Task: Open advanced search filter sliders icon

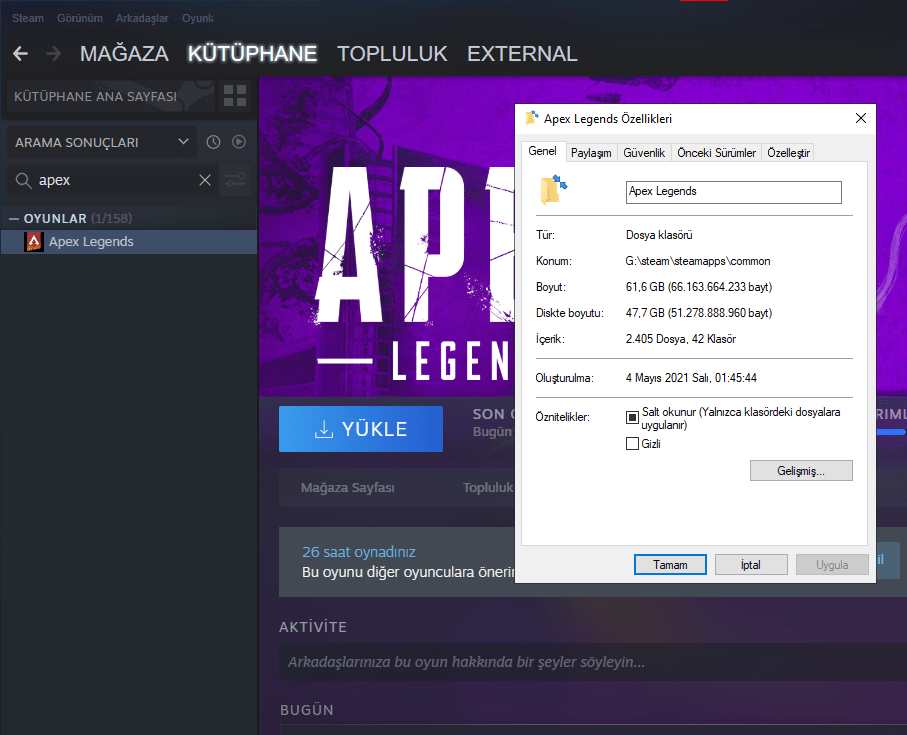Action: [235, 180]
